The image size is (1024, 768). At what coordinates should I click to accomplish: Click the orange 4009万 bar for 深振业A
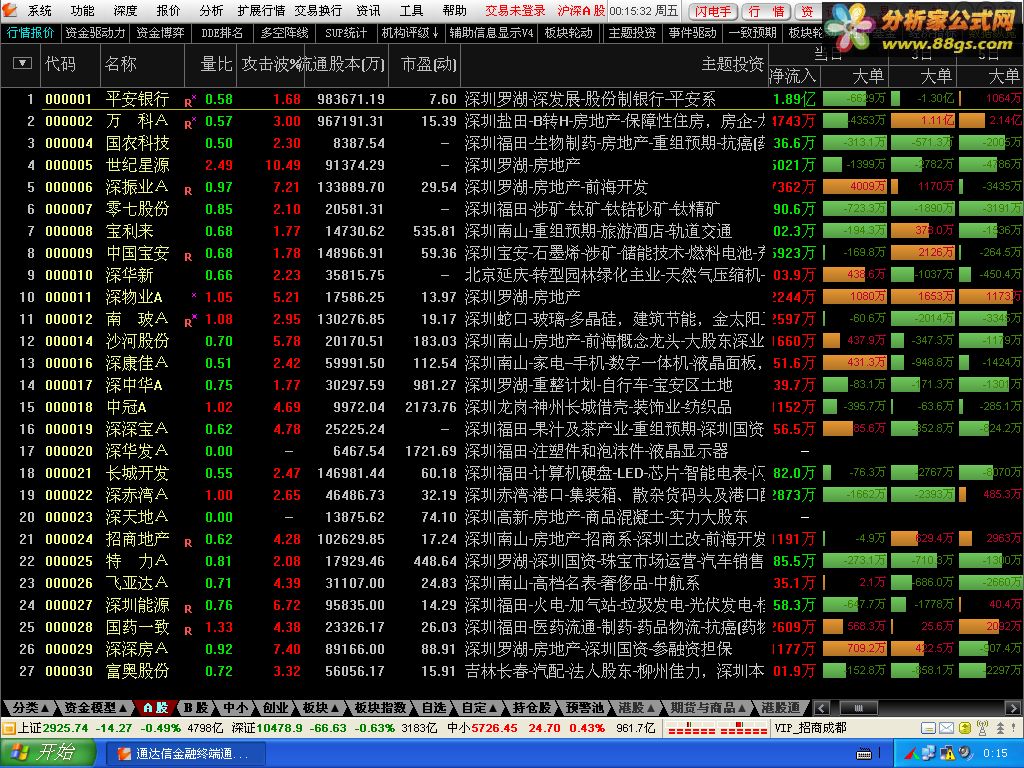pyautogui.click(x=856, y=186)
